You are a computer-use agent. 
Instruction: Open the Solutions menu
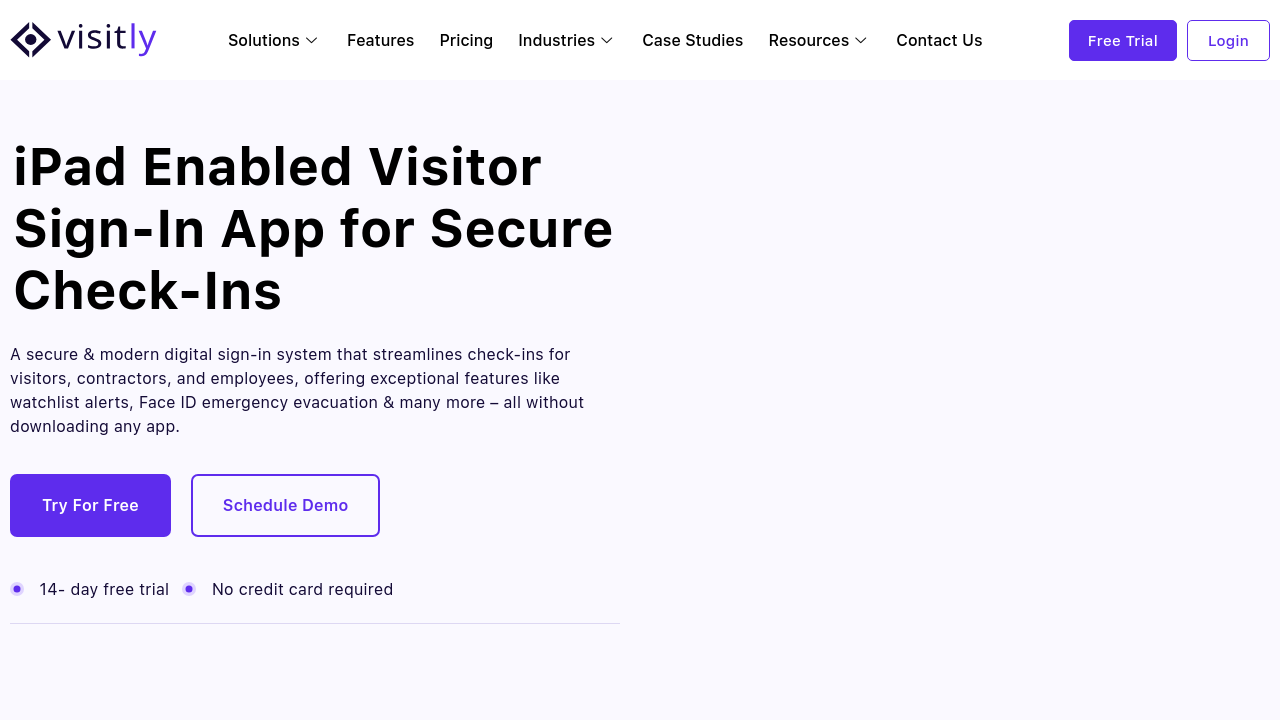click(264, 40)
